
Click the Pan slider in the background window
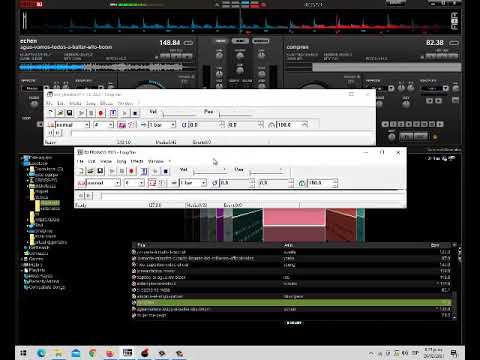[236, 115]
